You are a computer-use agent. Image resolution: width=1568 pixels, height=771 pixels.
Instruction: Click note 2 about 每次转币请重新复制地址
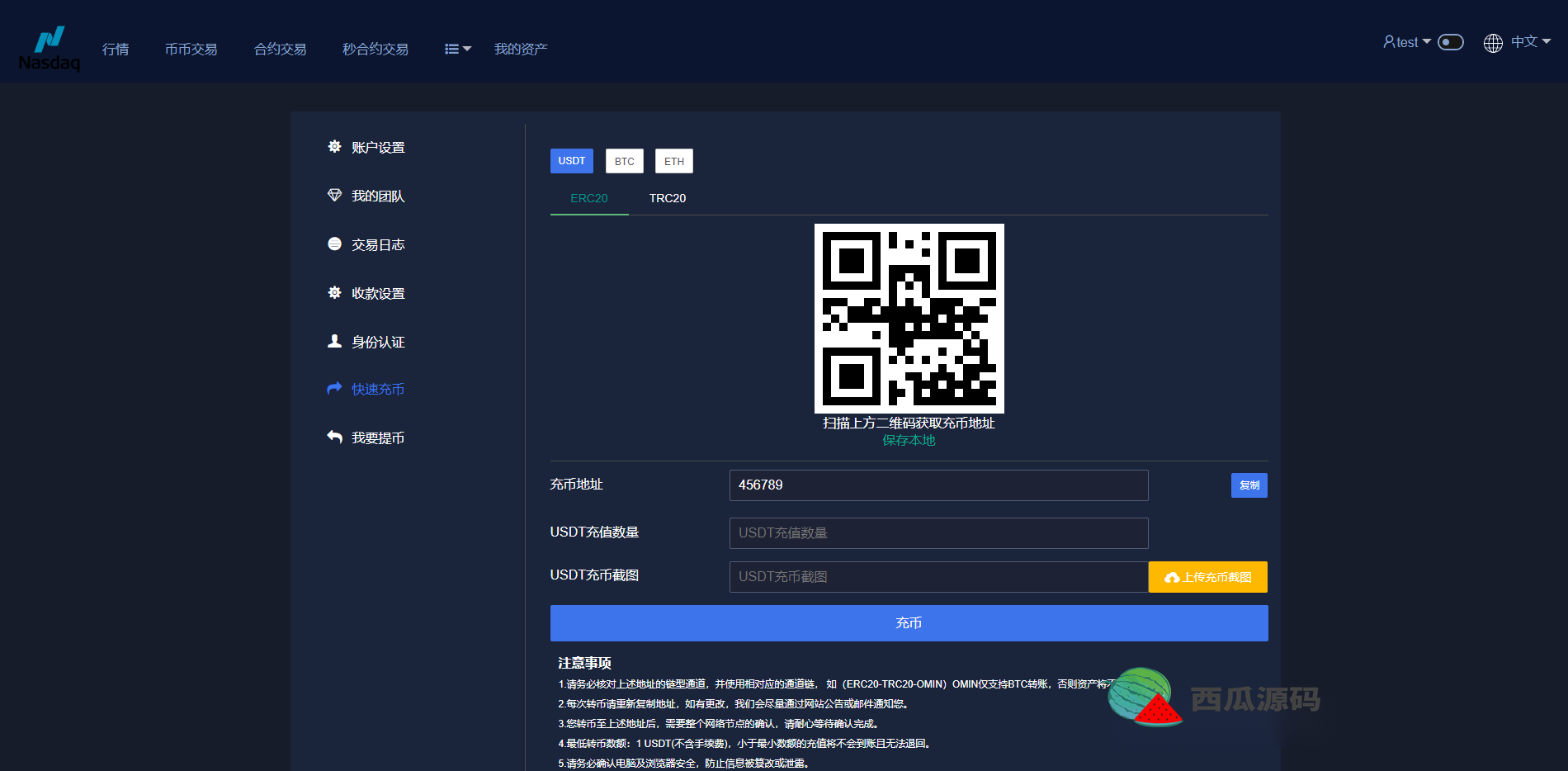[x=734, y=704]
